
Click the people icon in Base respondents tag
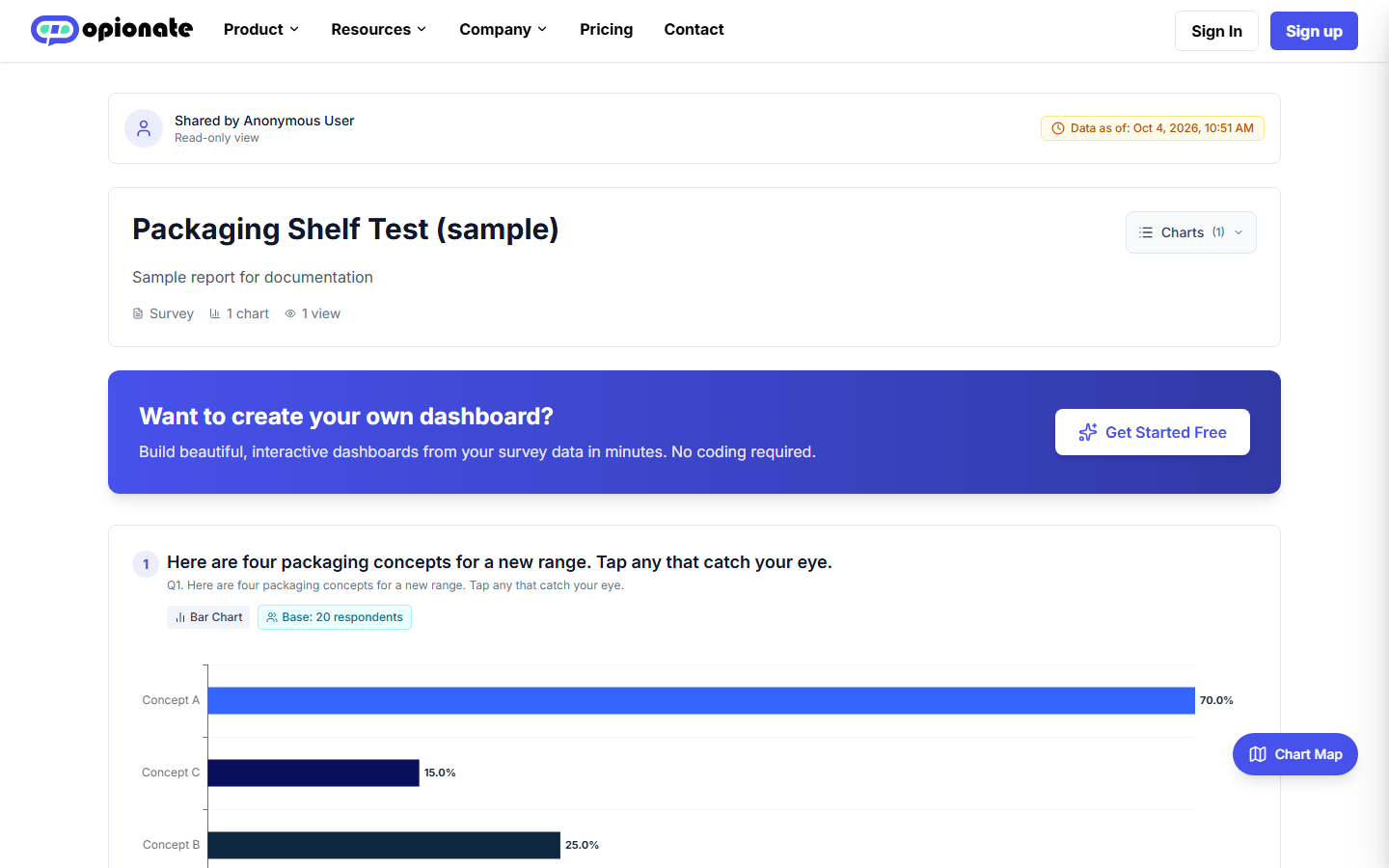[272, 617]
